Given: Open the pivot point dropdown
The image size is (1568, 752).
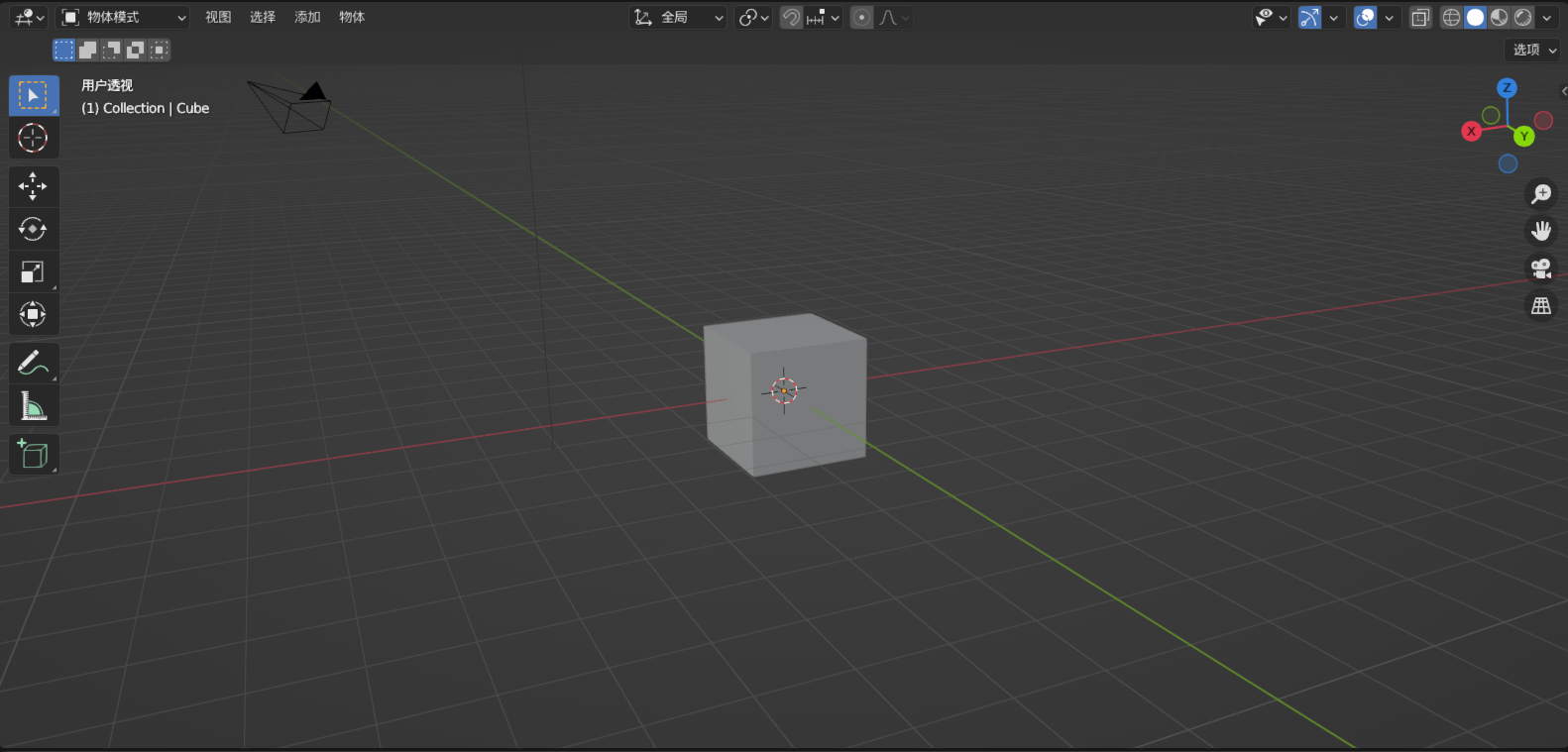Looking at the screenshot, I should [x=754, y=17].
